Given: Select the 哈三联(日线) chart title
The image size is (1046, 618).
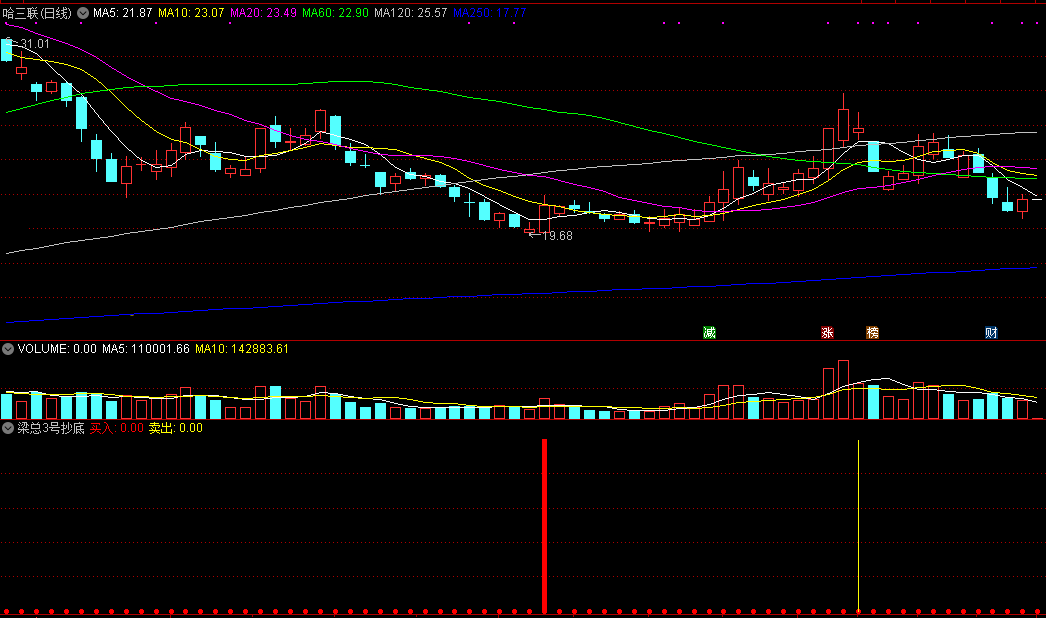Looking at the screenshot, I should click(37, 13).
